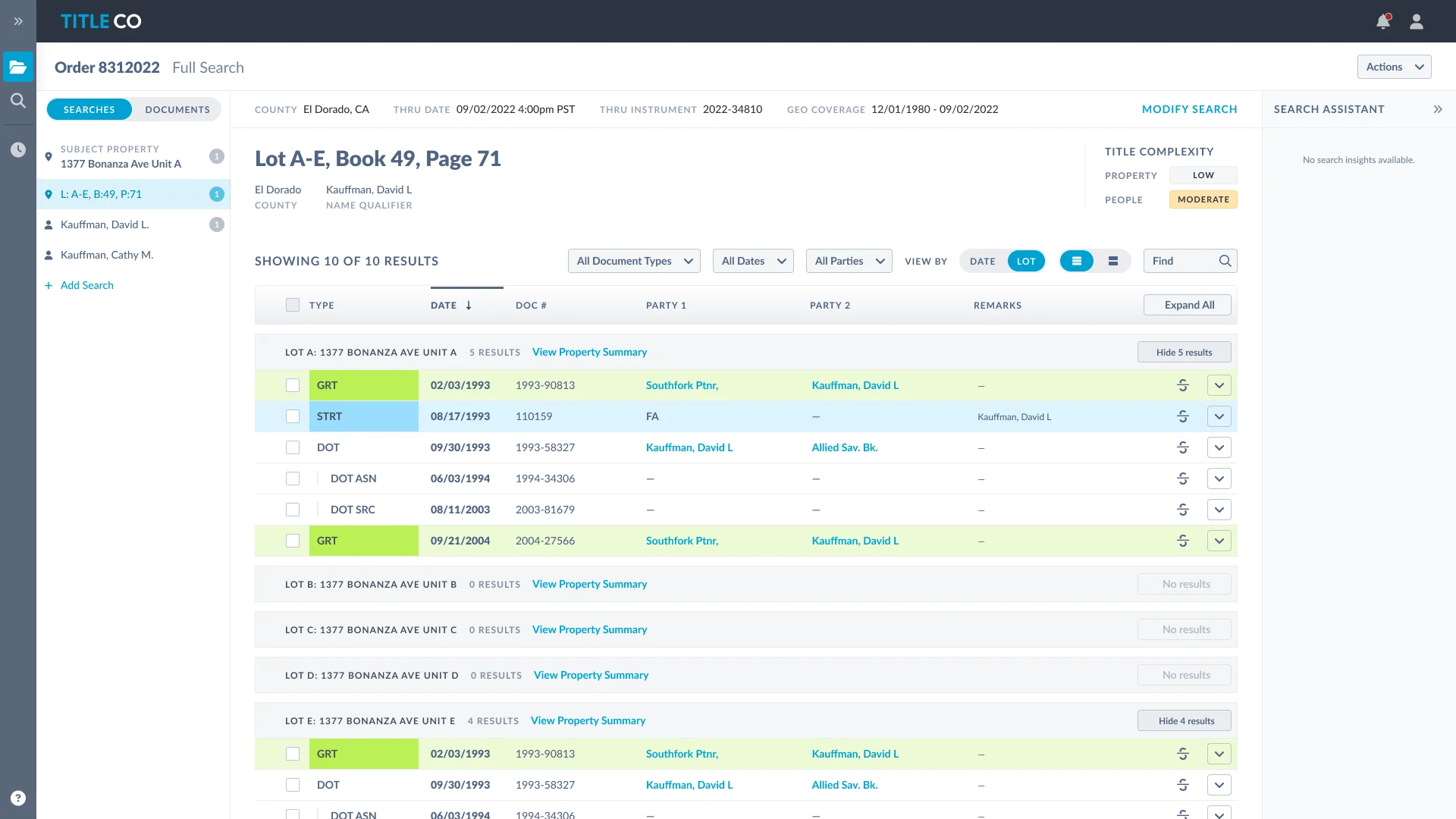Viewport: 1456px width, 819px height.
Task: Open the All Parties dropdown
Action: [x=849, y=261]
